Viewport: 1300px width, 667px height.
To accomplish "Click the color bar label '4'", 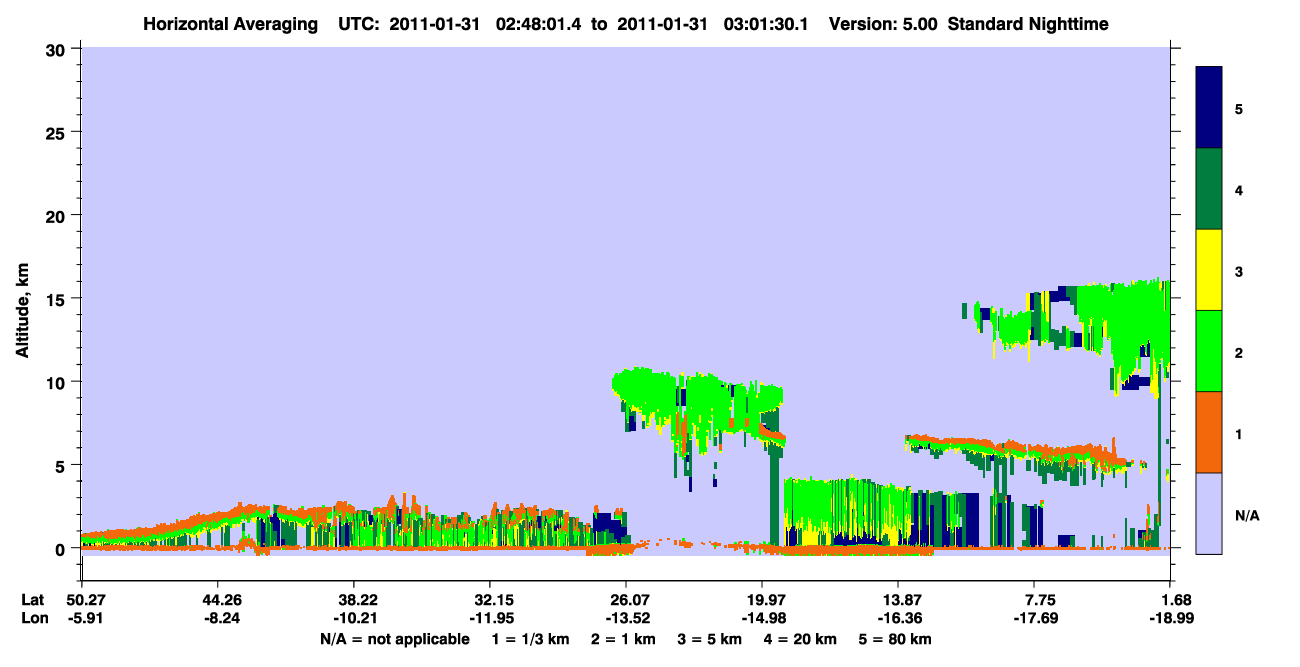I will [x=1239, y=189].
